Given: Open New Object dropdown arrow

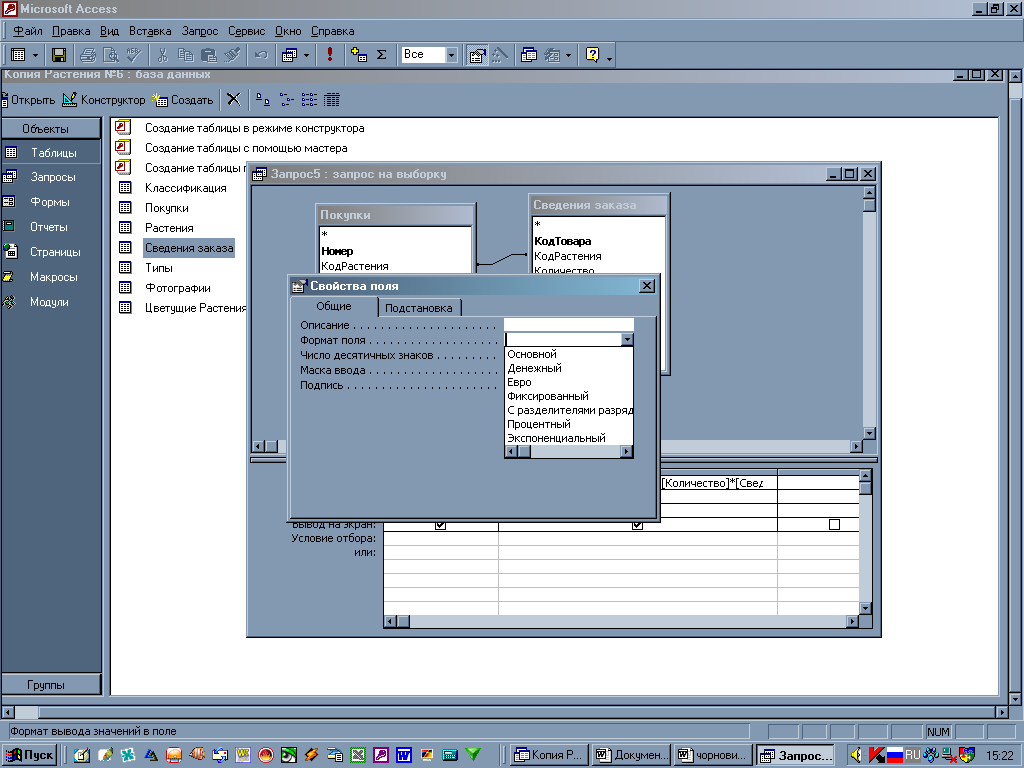Looking at the screenshot, I should click(x=568, y=55).
